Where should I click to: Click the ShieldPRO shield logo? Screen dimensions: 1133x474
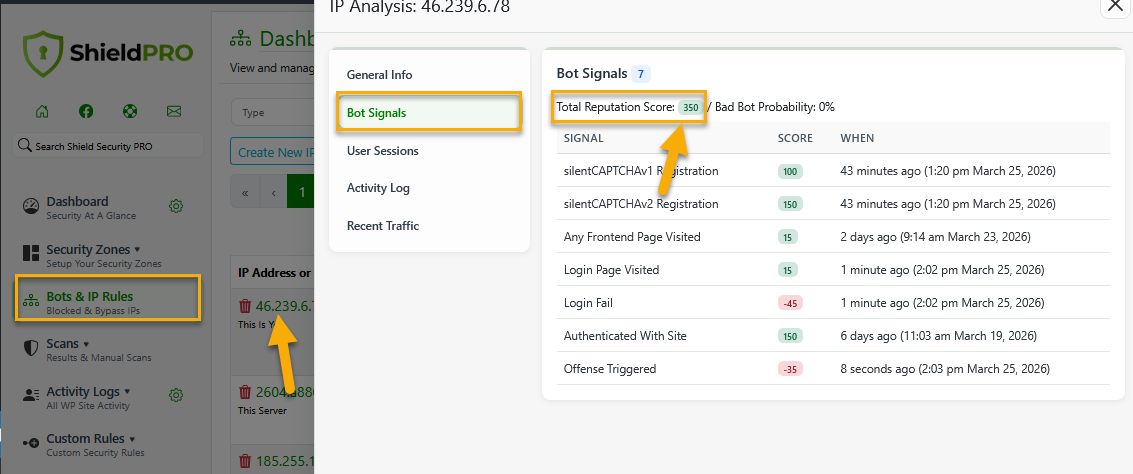42,54
